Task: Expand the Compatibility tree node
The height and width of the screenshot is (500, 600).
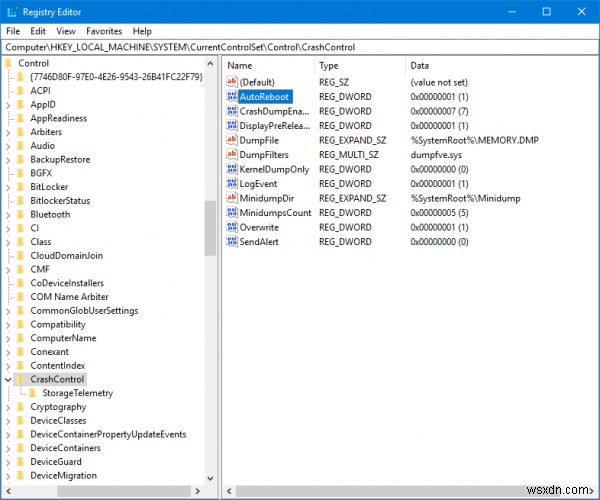Action: (x=8, y=325)
